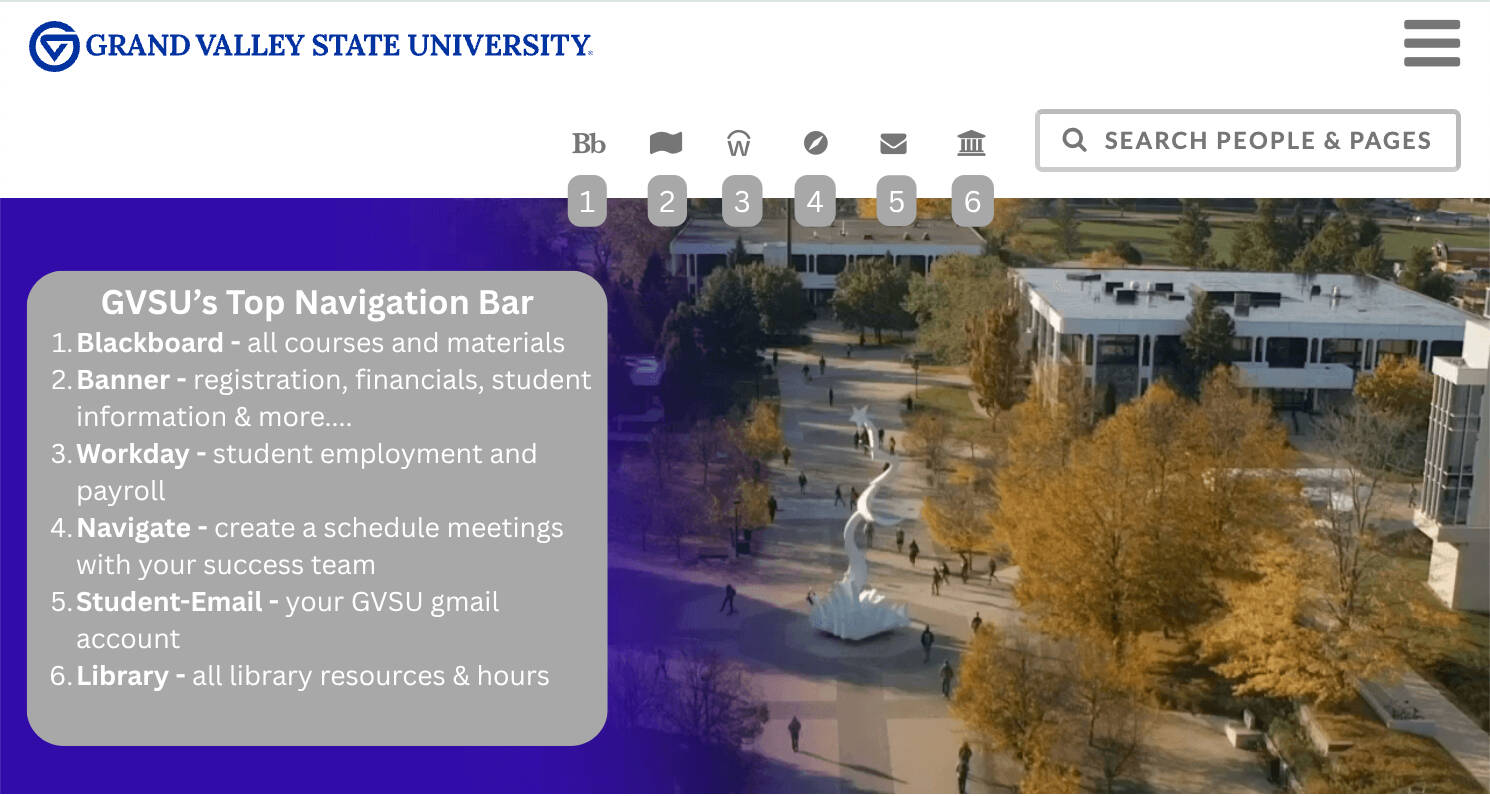Screen dimensions: 1490x796
Task: Click inside the Search People & Pages field
Action: tap(1248, 140)
